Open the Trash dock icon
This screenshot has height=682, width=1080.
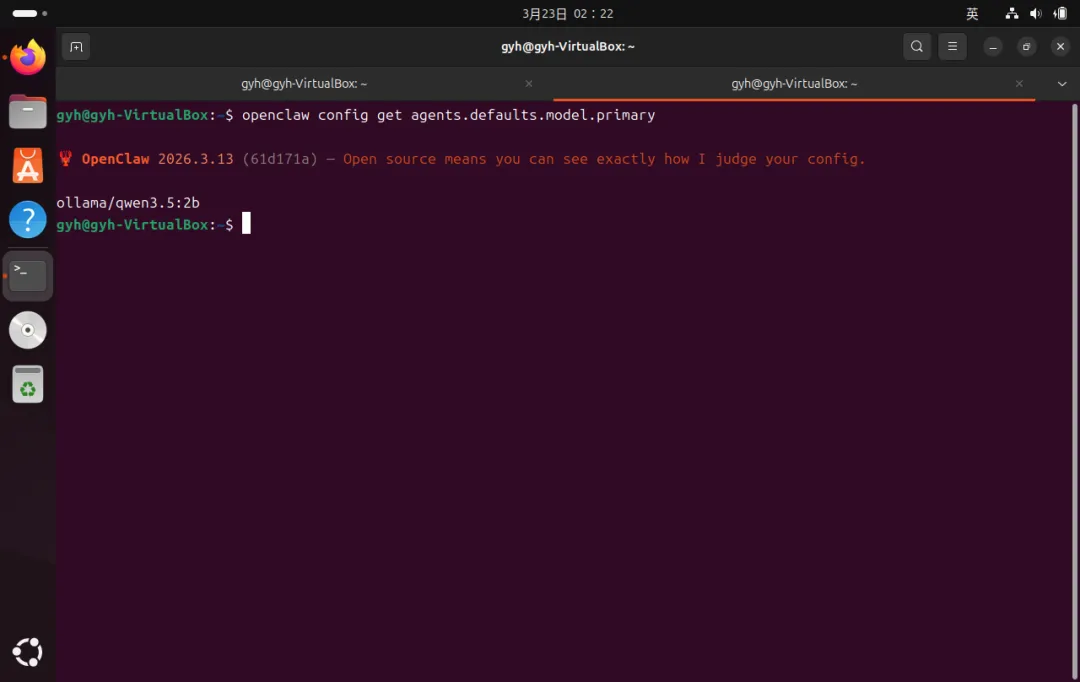tap(28, 384)
